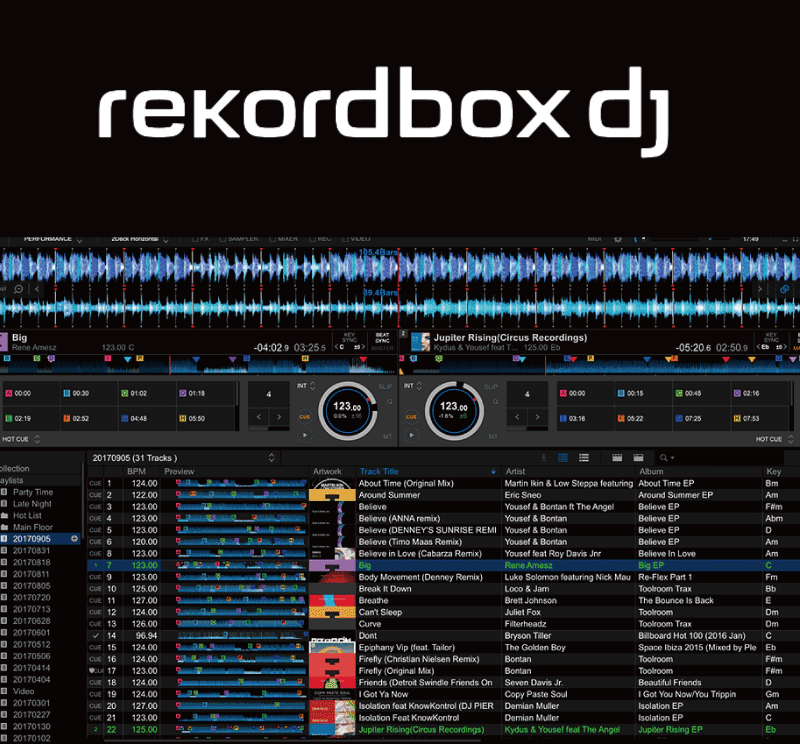Click the deck 1 tempo jog dial showing 123.00
The width and height of the screenshot is (800, 744).
point(348,411)
